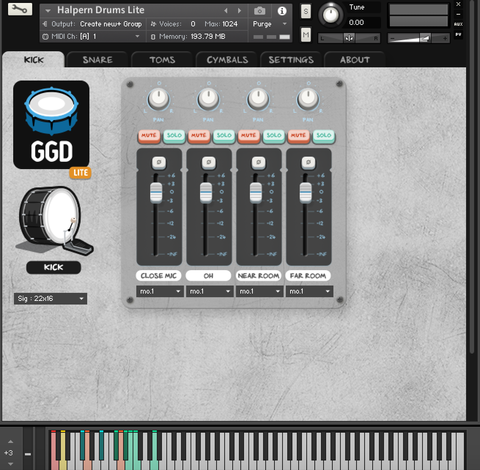Switch to the ABOUT tab
The image size is (480, 470).
pos(355,60)
